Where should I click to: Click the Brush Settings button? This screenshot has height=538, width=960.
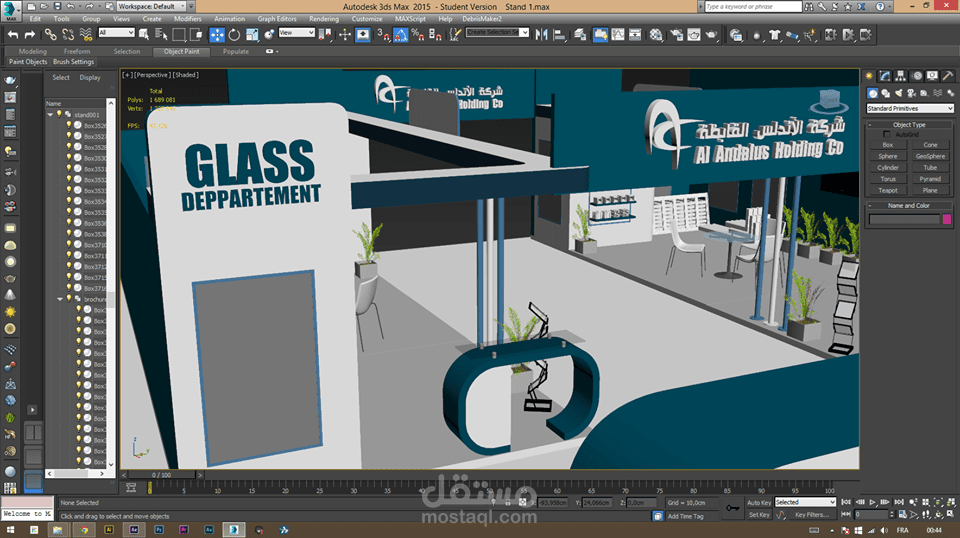point(73,62)
